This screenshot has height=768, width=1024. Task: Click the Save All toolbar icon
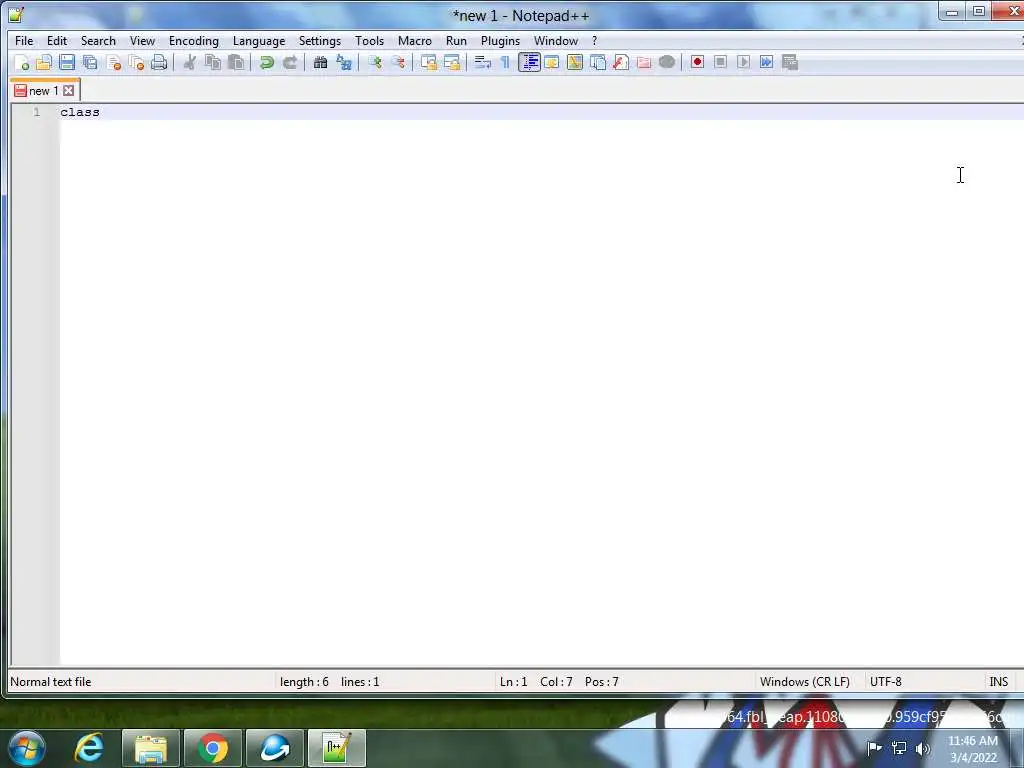click(x=90, y=63)
